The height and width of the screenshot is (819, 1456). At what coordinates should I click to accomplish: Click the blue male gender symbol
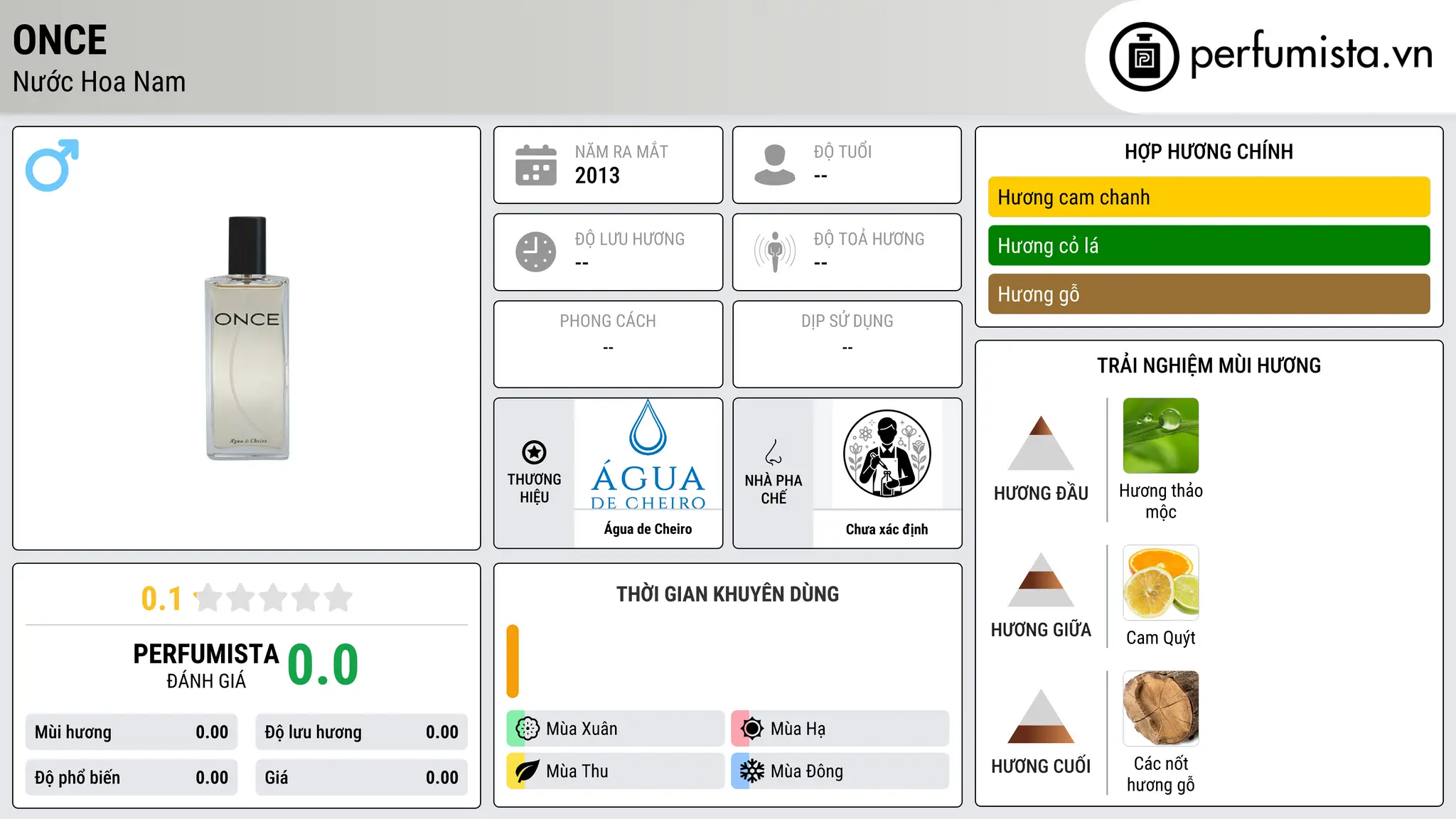[x=52, y=165]
